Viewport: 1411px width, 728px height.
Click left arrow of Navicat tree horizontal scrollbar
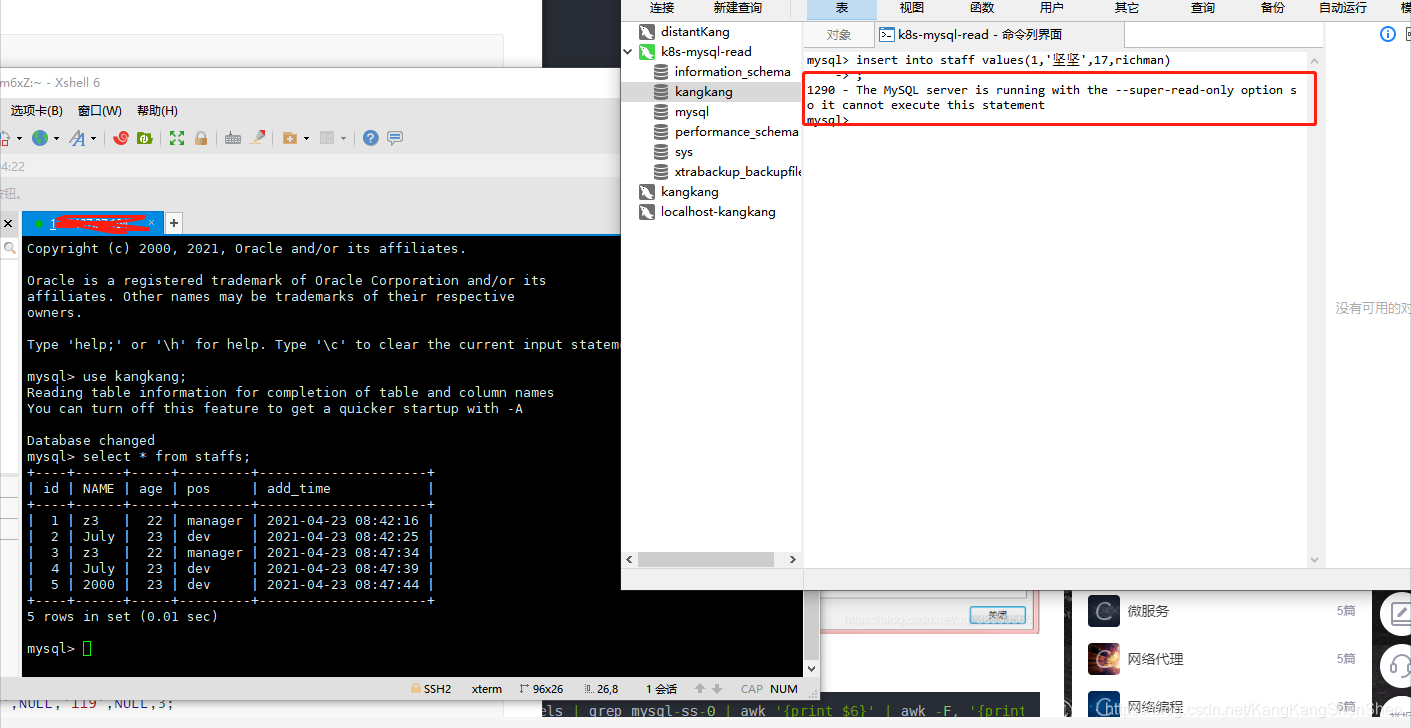630,559
